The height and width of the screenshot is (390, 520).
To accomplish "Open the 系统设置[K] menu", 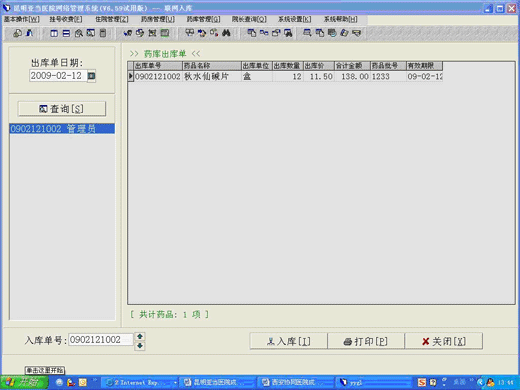I will pos(294,19).
